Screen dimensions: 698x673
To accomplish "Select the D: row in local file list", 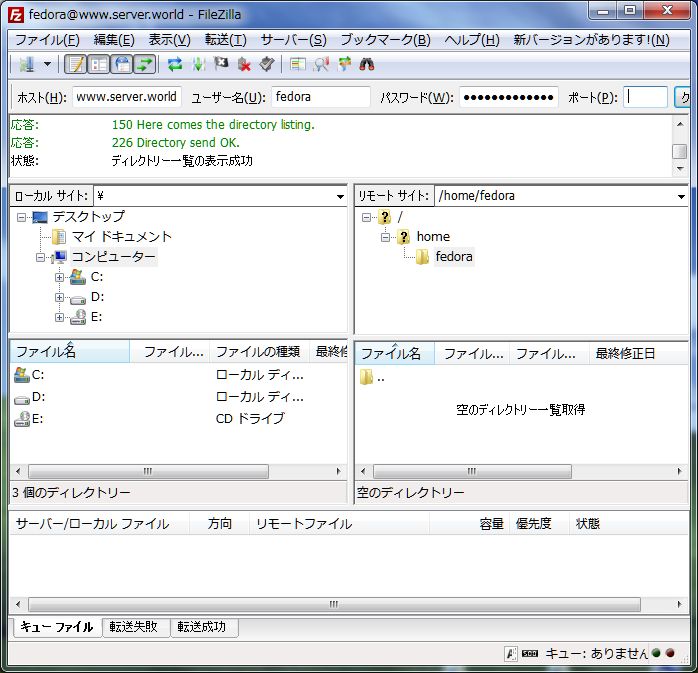I will point(178,397).
